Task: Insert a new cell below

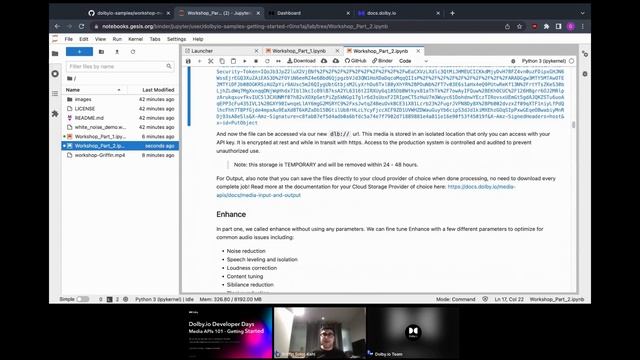Action: (x=200, y=61)
